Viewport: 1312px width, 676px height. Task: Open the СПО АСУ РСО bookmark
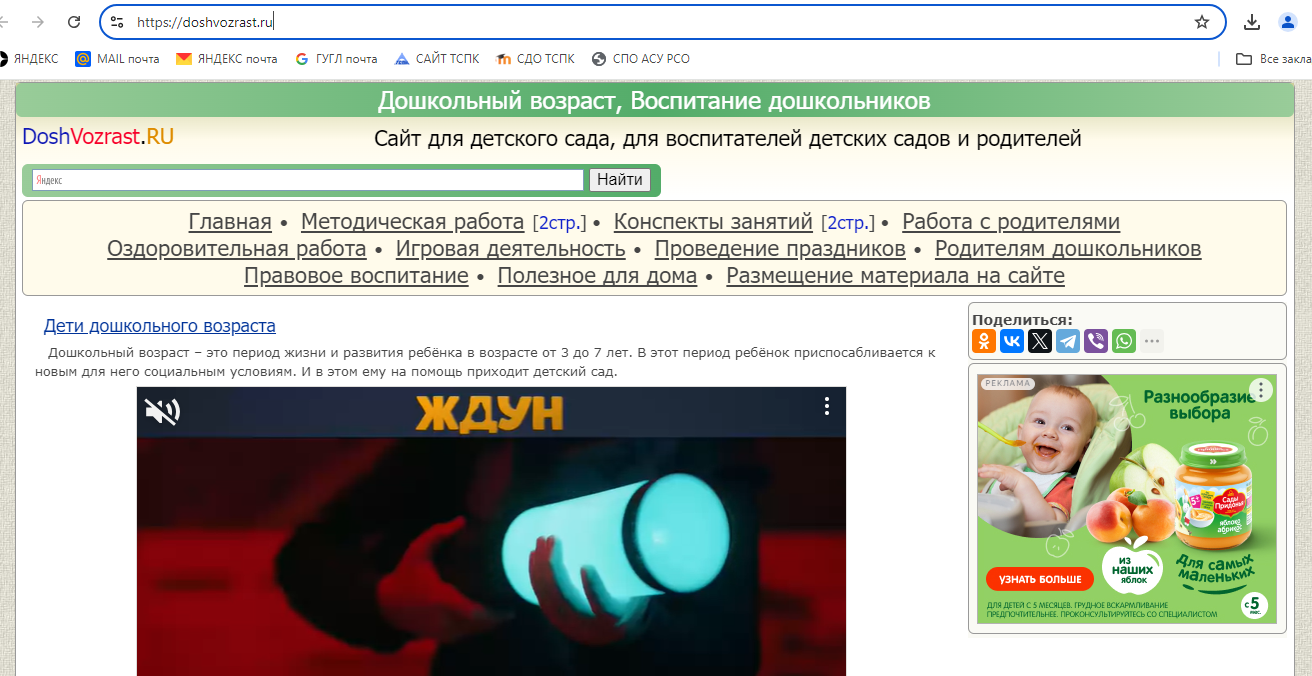pyautogui.click(x=641, y=59)
